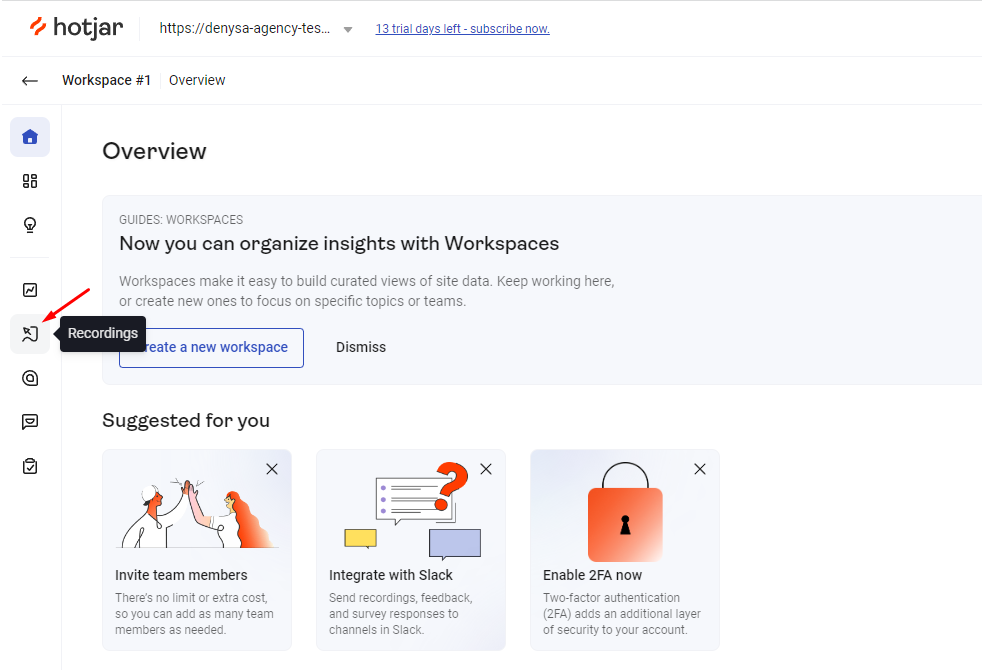Close the Integrate with Slack card
This screenshot has width=982, height=670.
486,469
